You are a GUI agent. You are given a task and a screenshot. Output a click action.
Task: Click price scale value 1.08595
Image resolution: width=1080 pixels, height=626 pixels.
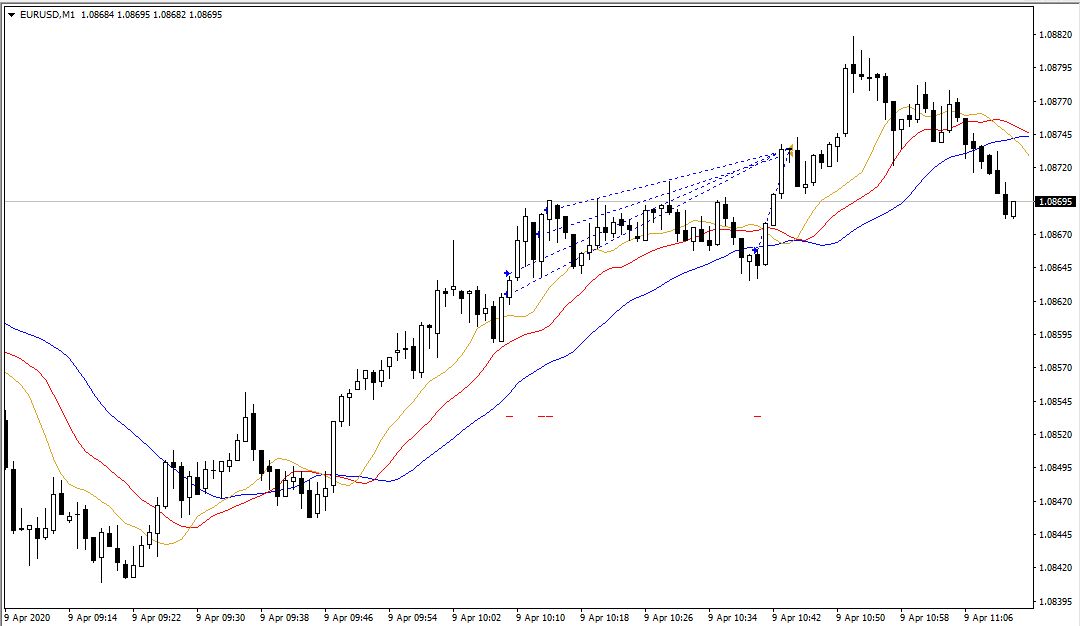1055,335
